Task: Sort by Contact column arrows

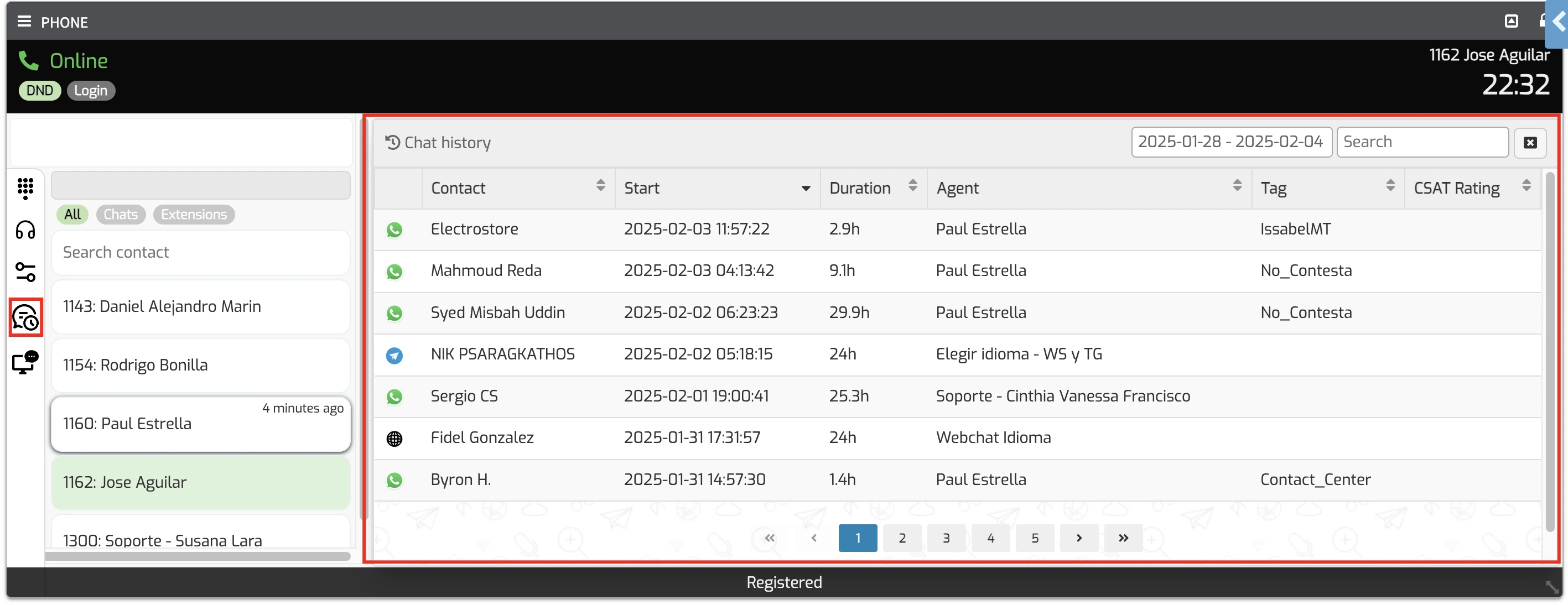Action: point(600,186)
